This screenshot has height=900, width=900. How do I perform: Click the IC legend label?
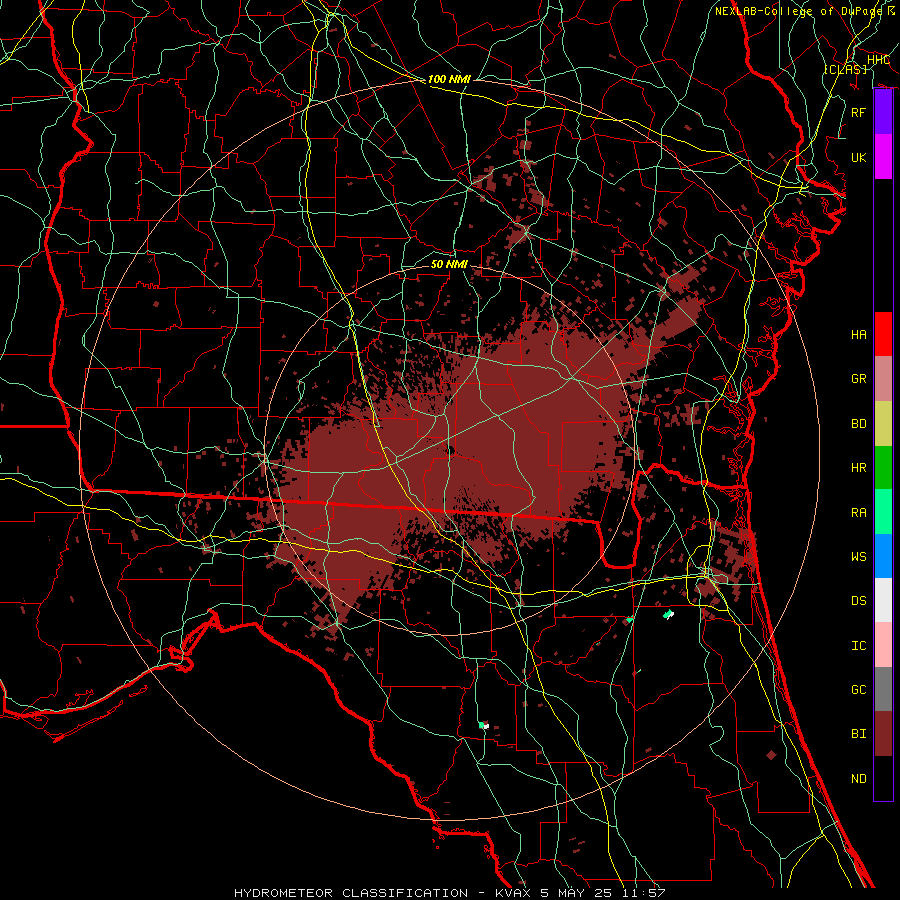858,645
